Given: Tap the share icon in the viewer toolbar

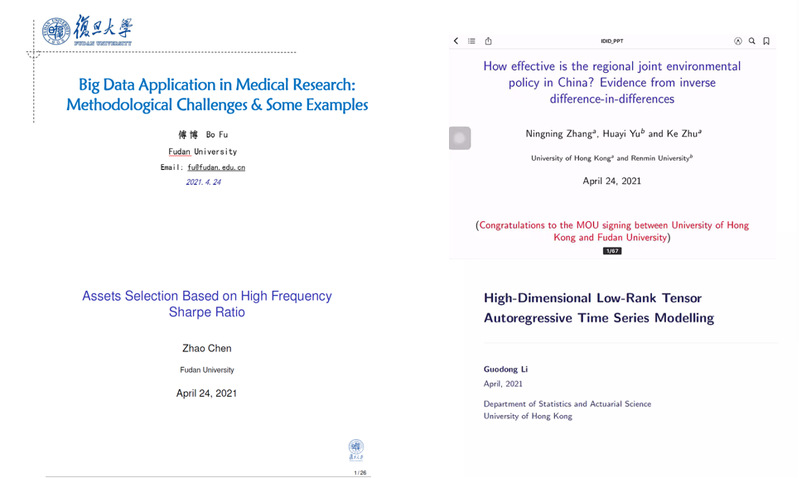Looking at the screenshot, I should (488, 41).
